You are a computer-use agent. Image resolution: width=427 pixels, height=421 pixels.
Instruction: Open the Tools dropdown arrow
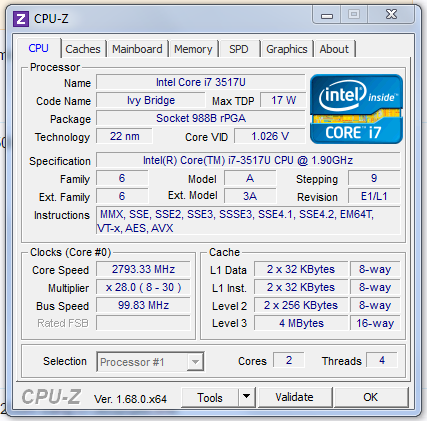(247, 397)
